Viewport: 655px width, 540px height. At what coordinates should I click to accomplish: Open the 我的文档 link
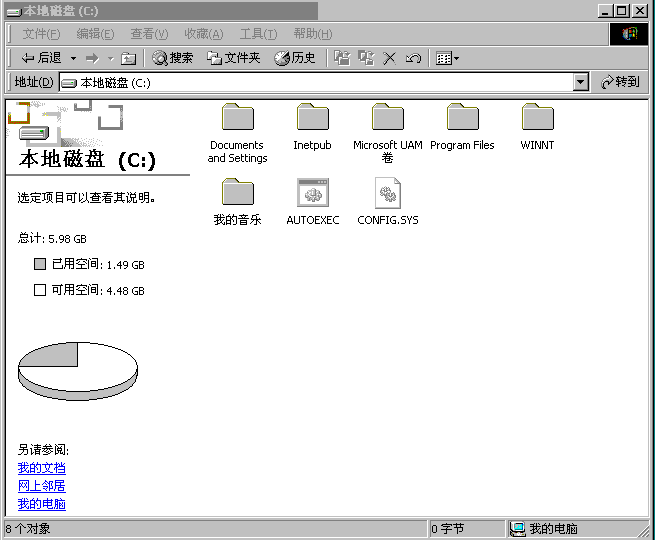[x=42, y=468]
